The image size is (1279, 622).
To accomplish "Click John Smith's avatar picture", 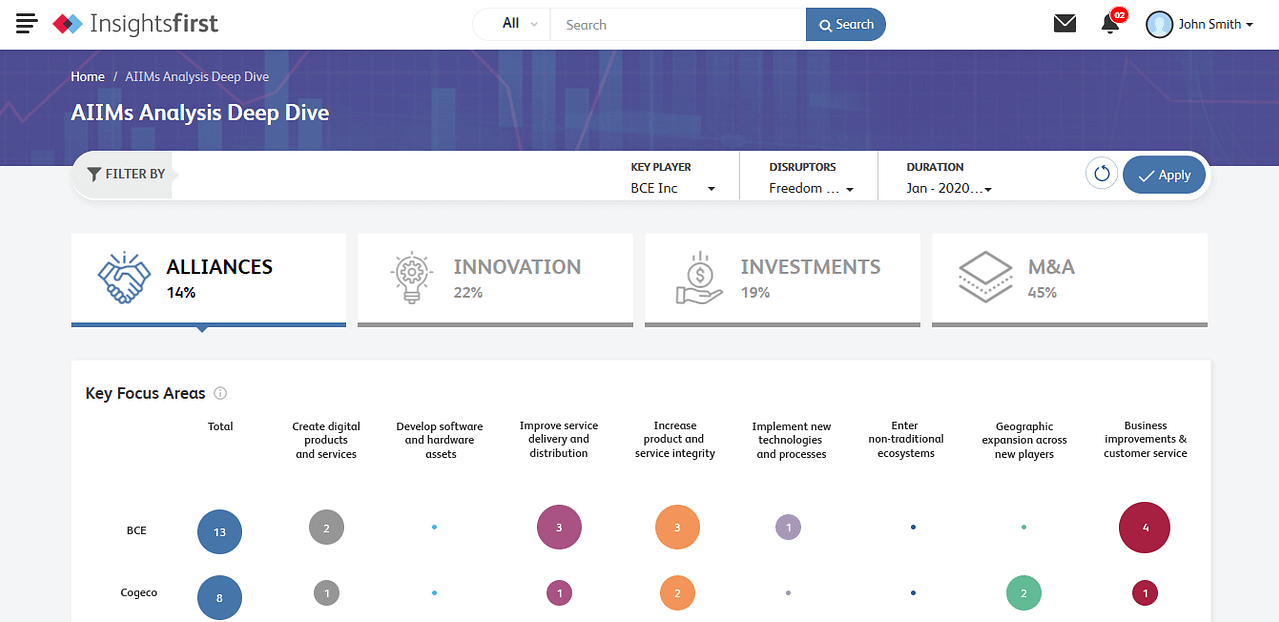I will [x=1159, y=24].
